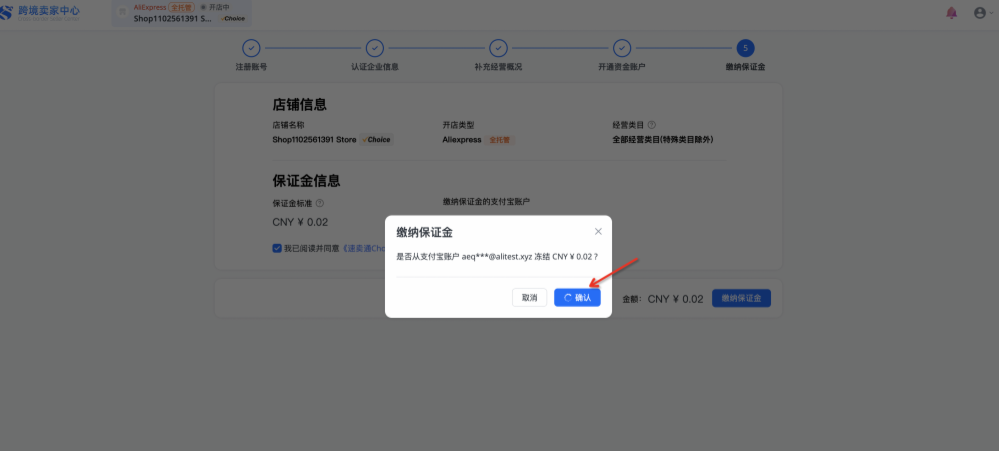Click the 跨境卖家中心 logo

40,13
